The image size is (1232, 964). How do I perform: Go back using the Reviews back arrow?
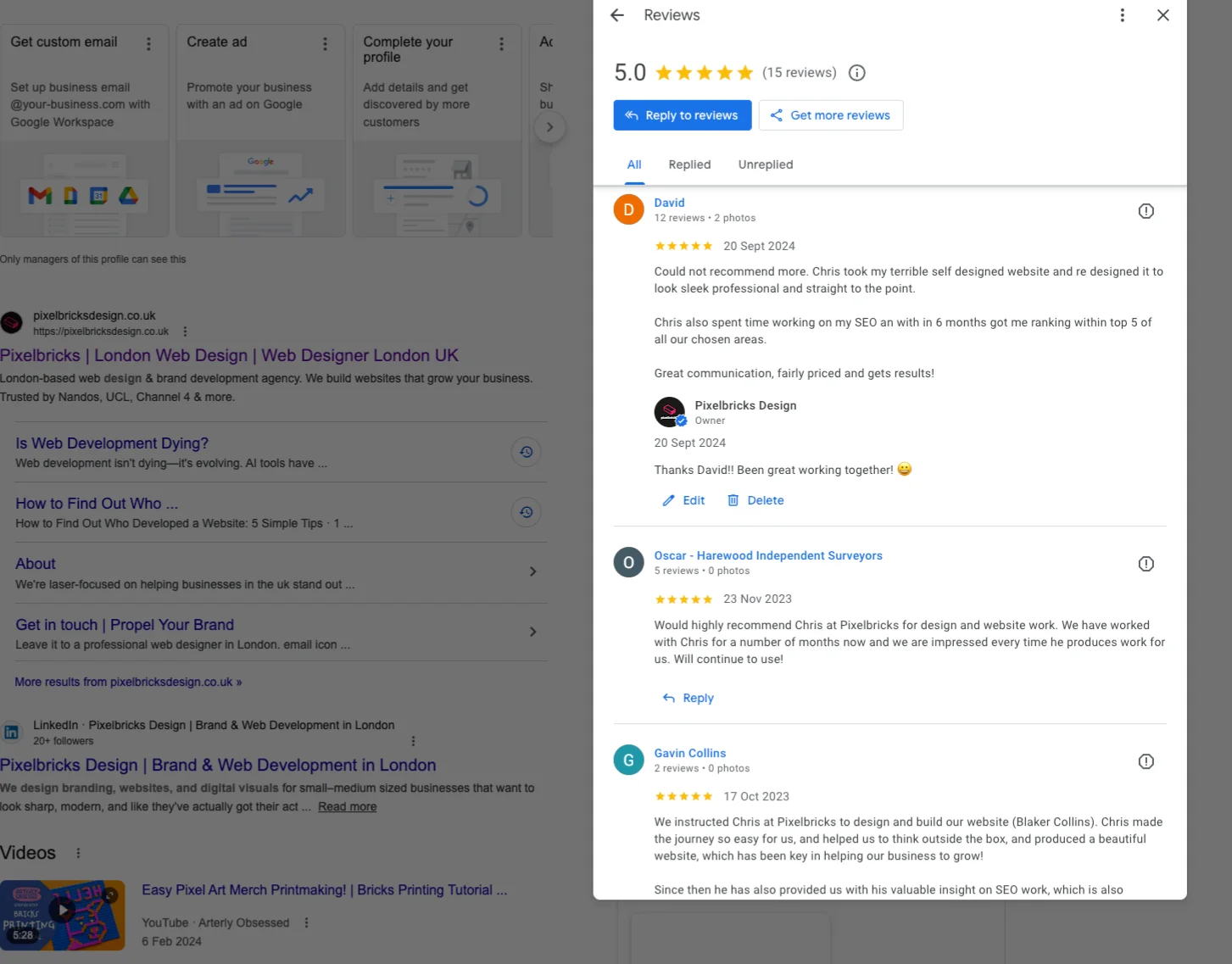(x=617, y=15)
